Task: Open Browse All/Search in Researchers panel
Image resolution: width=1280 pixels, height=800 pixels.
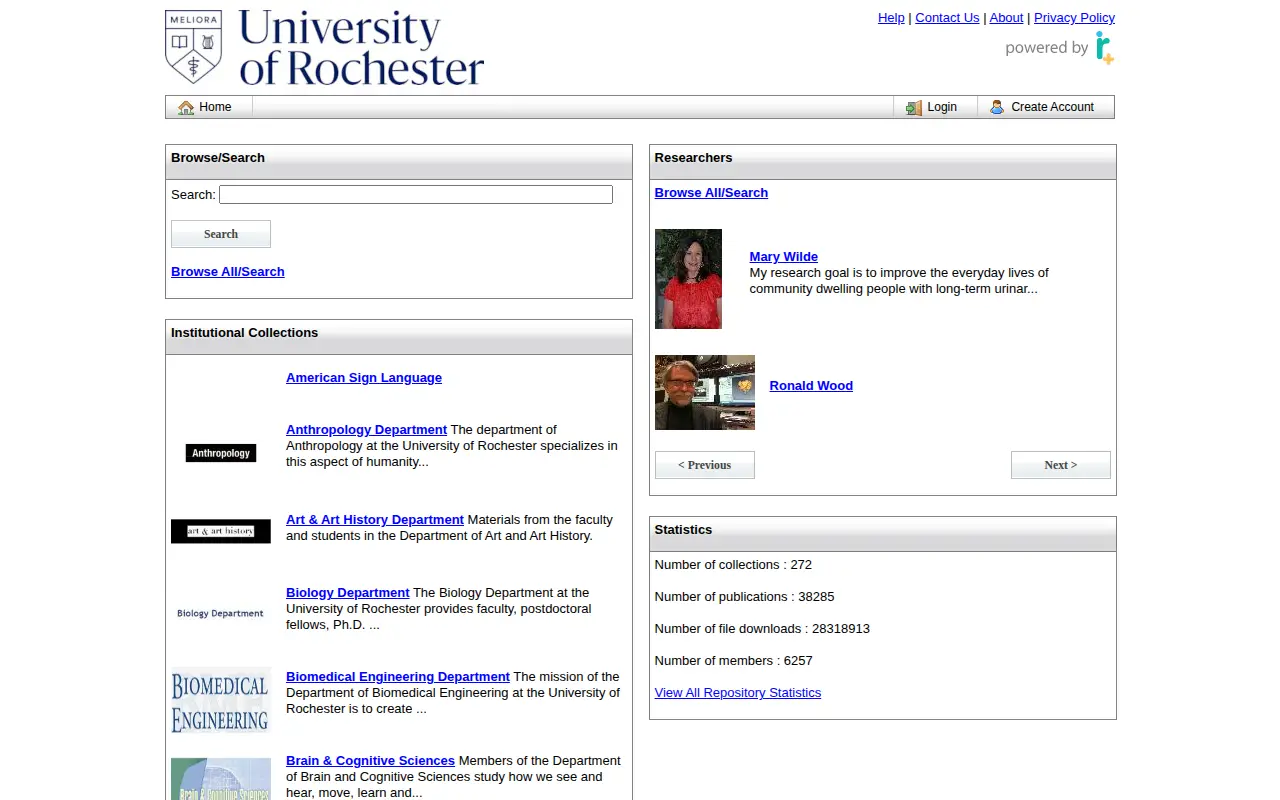Action: point(711,193)
